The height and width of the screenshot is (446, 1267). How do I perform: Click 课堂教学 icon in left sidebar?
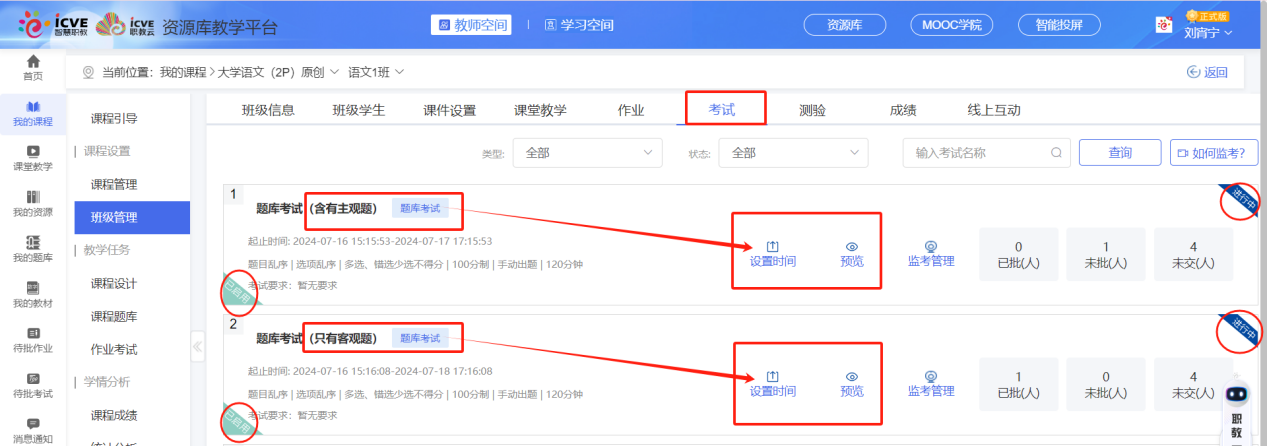pos(33,151)
